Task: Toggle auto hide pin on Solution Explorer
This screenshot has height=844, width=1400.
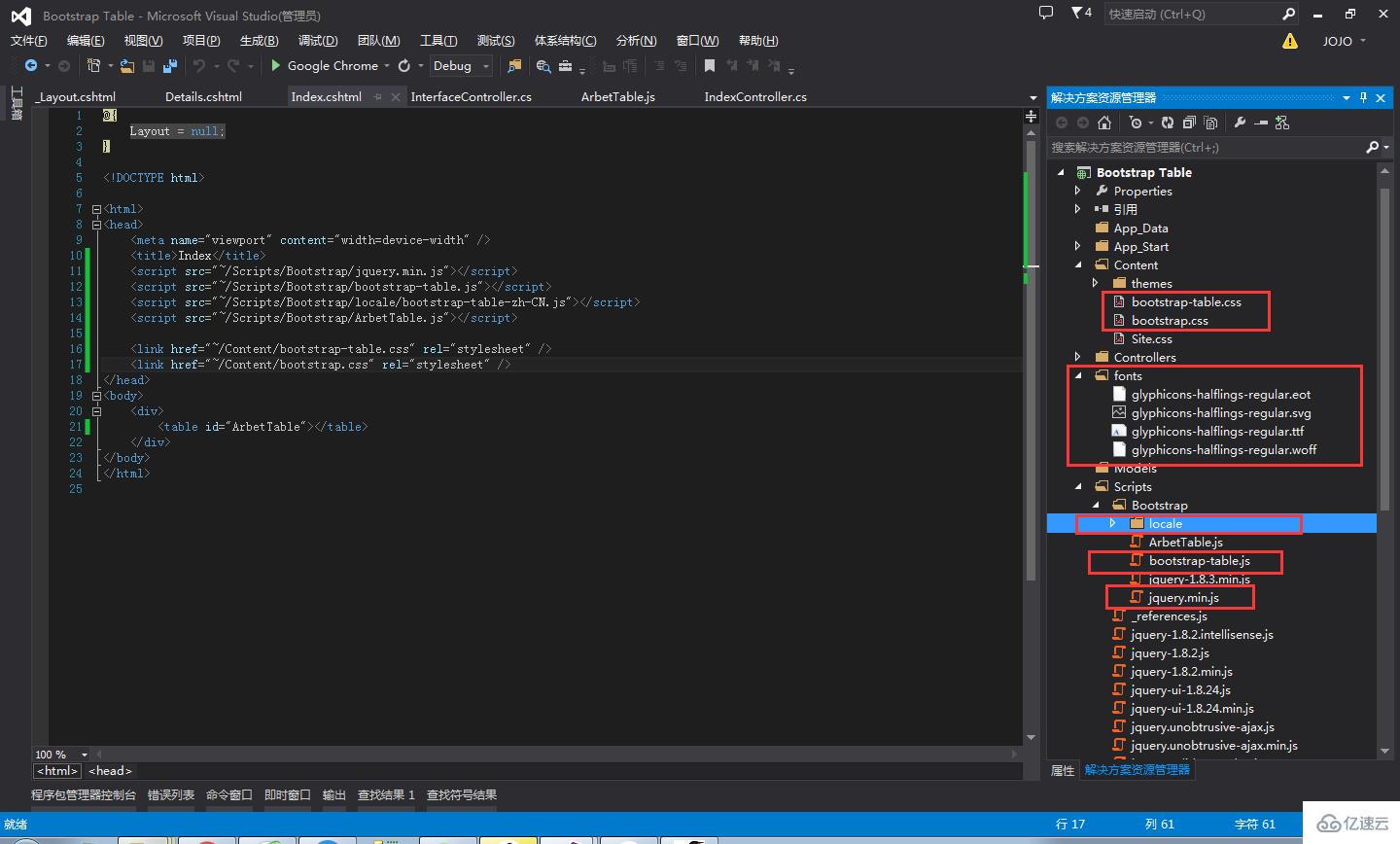Action: click(x=1363, y=97)
